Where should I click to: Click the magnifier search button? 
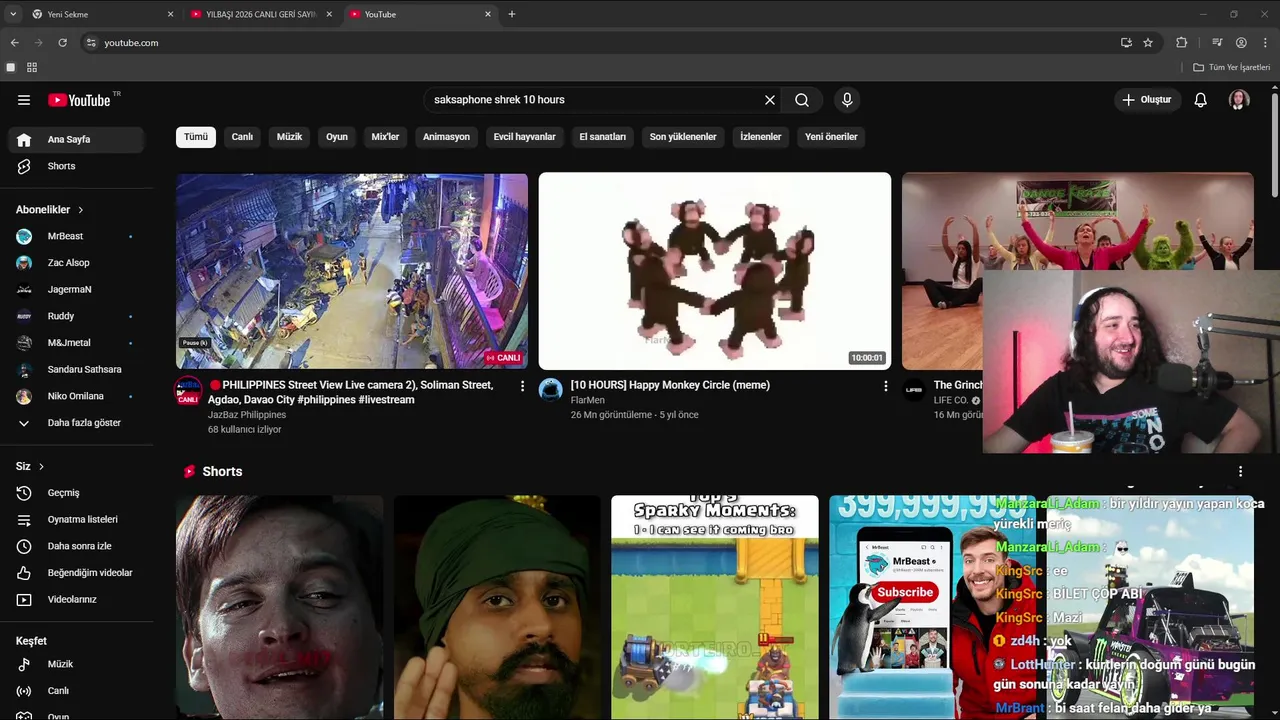[802, 100]
